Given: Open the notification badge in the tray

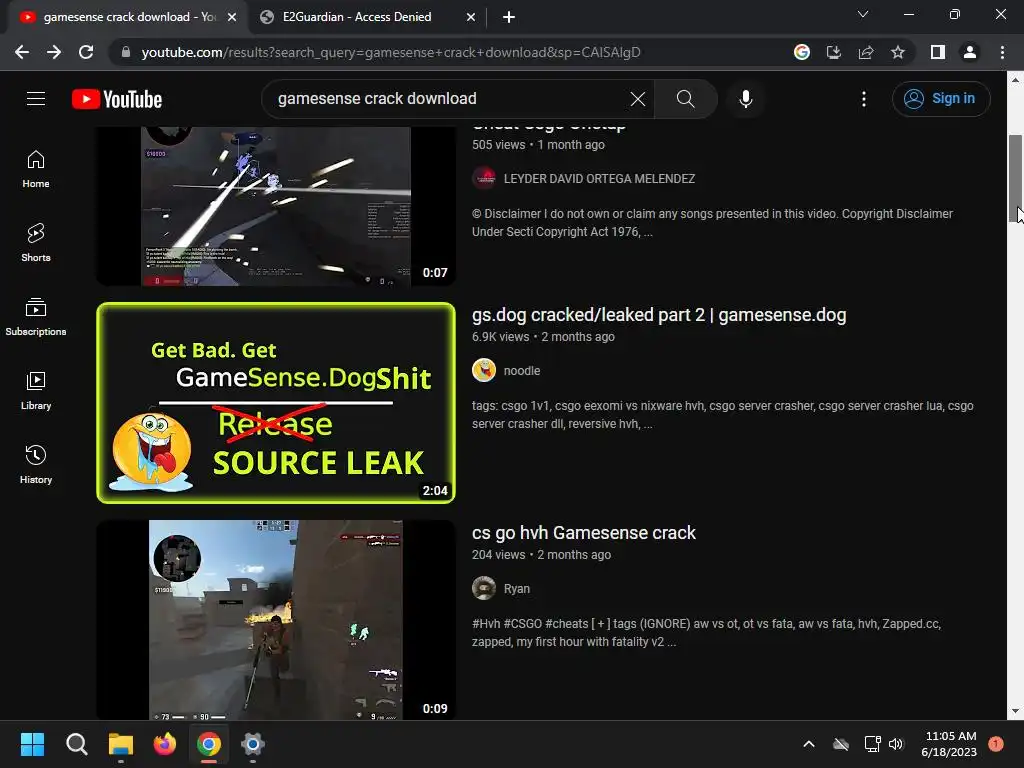Looking at the screenshot, I should 995,743.
